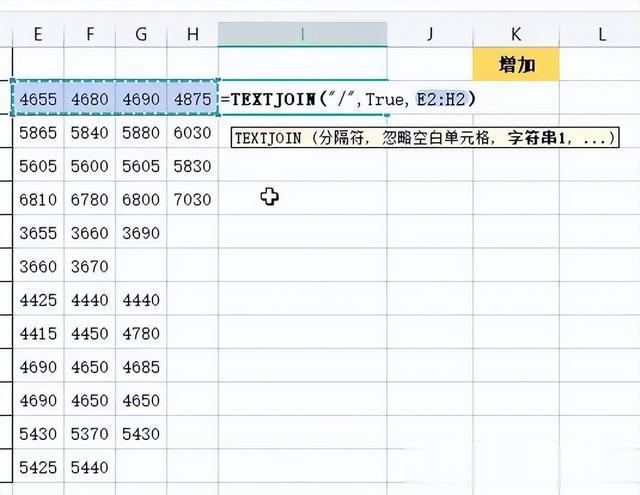Screen dimensions: 640x495
Task: Select the cell containing 6030
Action: 193,133
